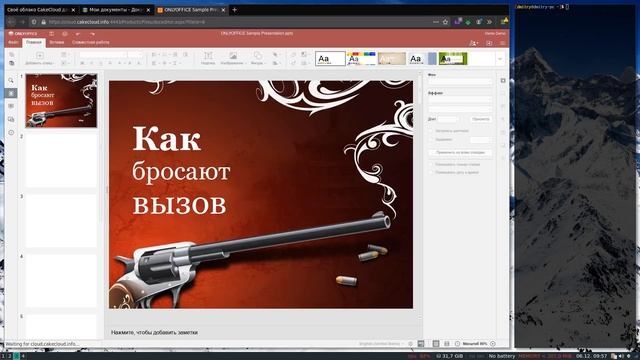Image resolution: width=640 pixels, height=360 pixels.
Task: Select the beige slide theme
Action: point(392,59)
